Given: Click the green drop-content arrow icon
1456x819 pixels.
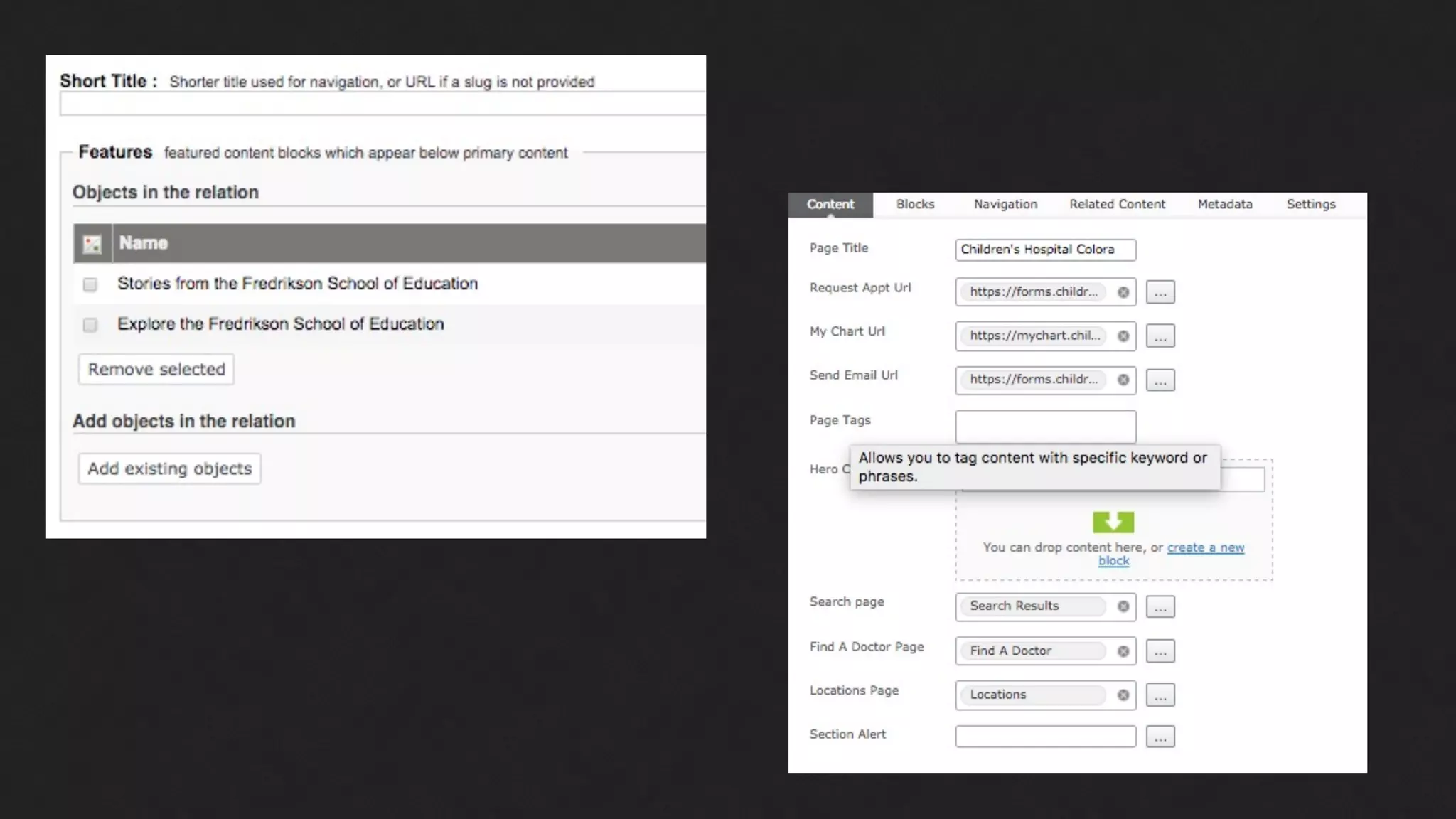Looking at the screenshot, I should pyautogui.click(x=1113, y=523).
